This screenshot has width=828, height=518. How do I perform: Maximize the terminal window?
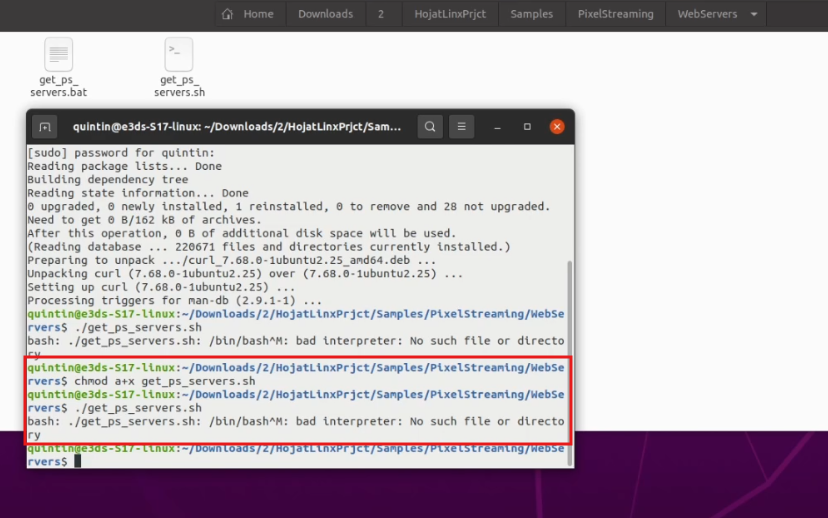[x=527, y=127]
